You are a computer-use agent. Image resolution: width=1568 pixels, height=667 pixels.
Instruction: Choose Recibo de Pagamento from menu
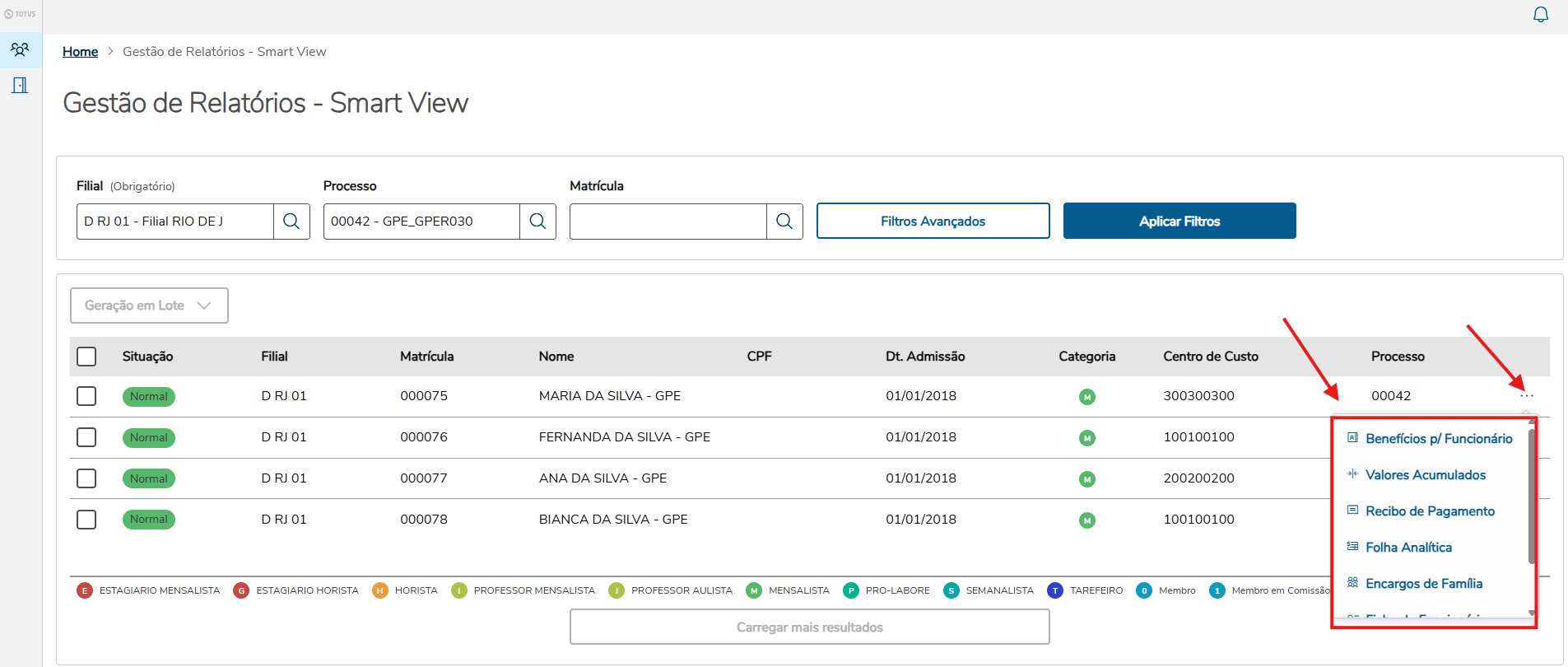(1430, 511)
